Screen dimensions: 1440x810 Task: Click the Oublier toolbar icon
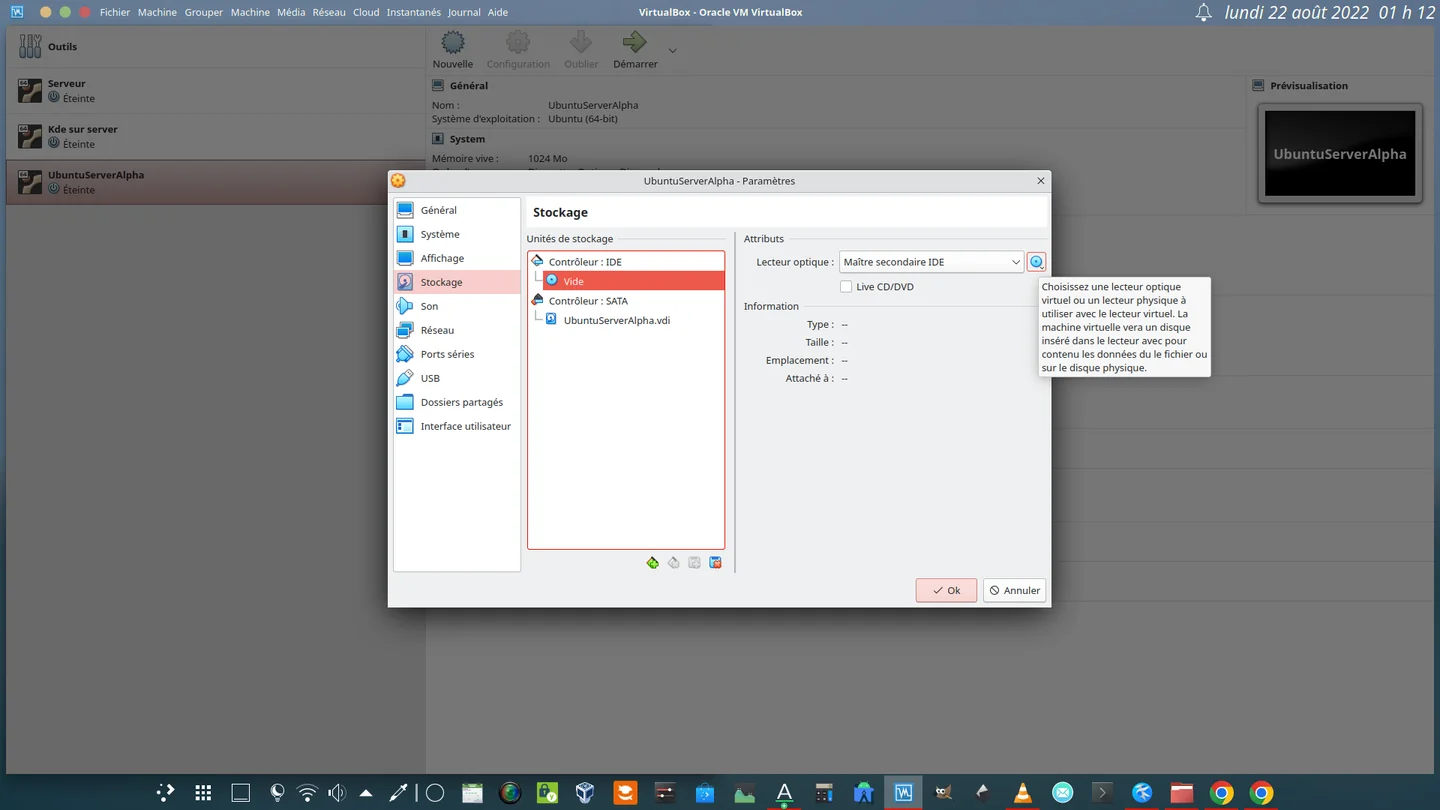pos(581,50)
